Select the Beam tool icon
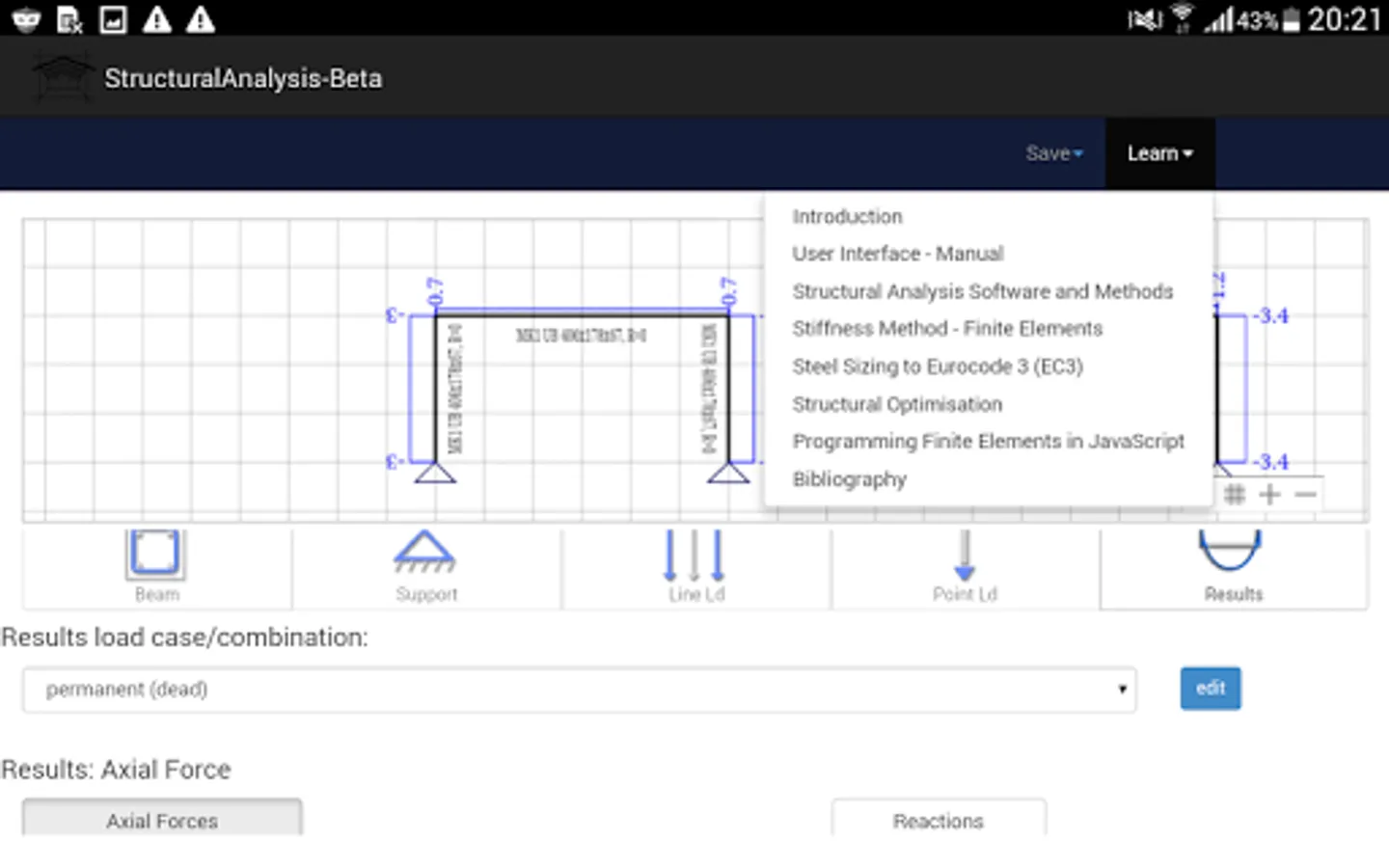 (155, 555)
